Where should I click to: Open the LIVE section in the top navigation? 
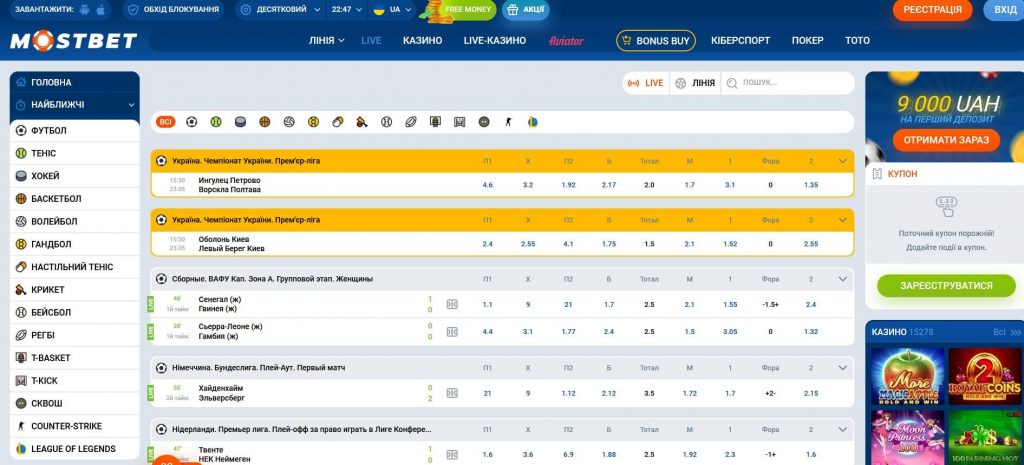[x=371, y=40]
